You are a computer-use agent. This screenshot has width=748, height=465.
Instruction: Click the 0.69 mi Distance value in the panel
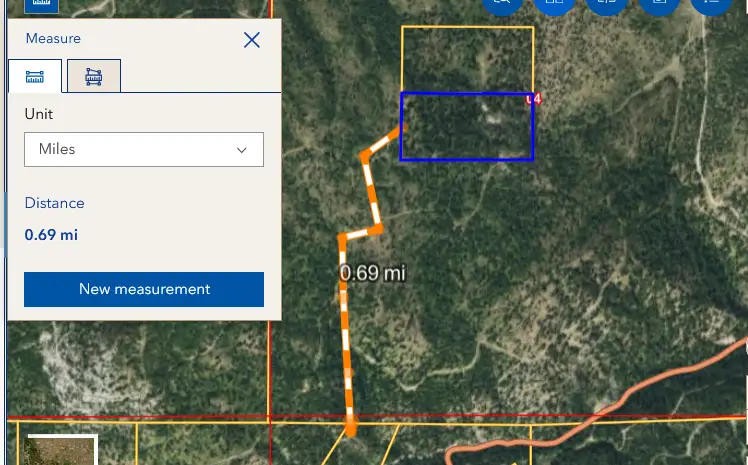[51, 235]
